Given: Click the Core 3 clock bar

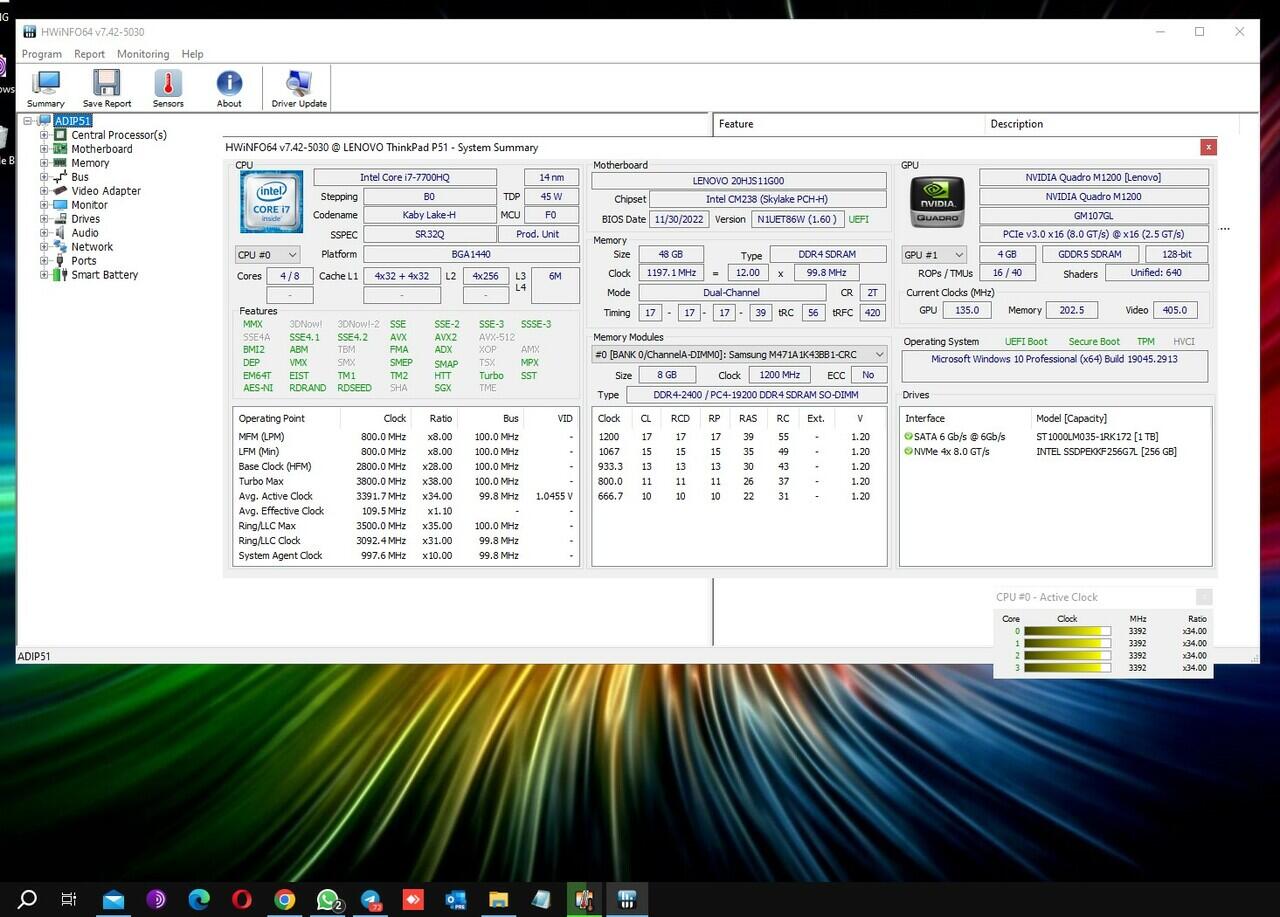Looking at the screenshot, I should click(x=1067, y=667).
